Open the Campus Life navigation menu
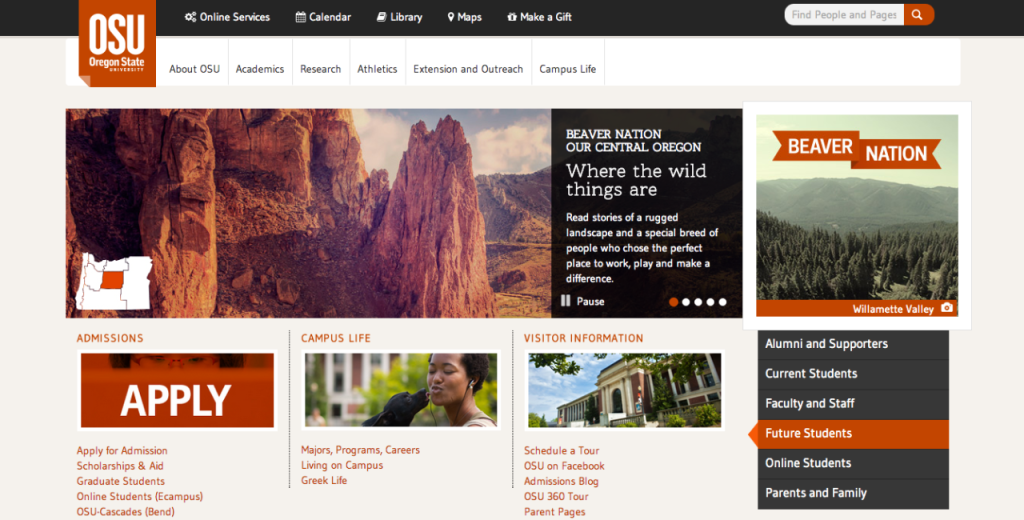The width and height of the screenshot is (1024, 520). (x=568, y=69)
